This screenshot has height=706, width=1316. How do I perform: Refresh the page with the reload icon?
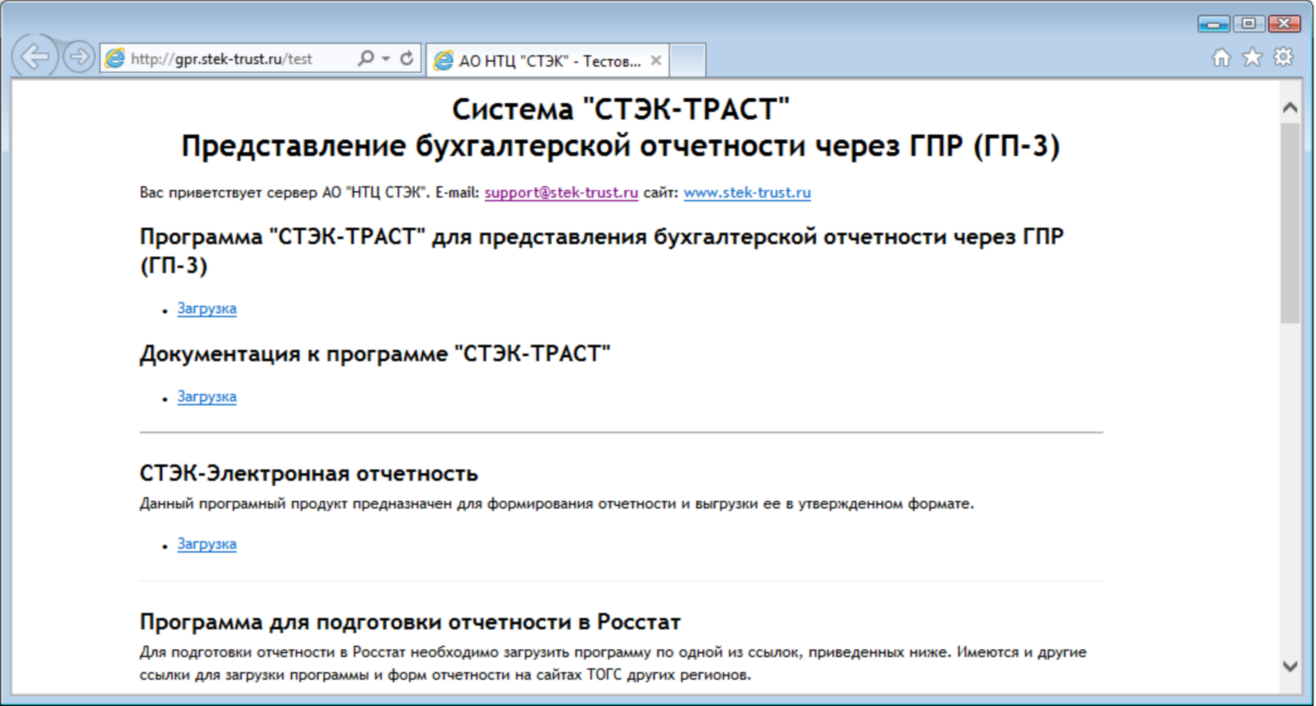click(407, 59)
